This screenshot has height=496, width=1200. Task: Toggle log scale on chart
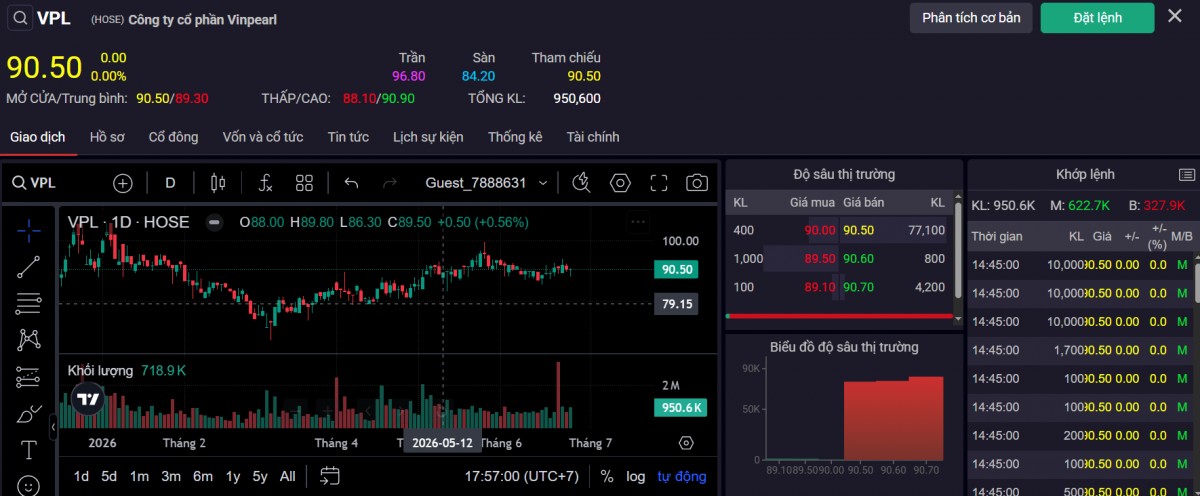pyautogui.click(x=636, y=476)
